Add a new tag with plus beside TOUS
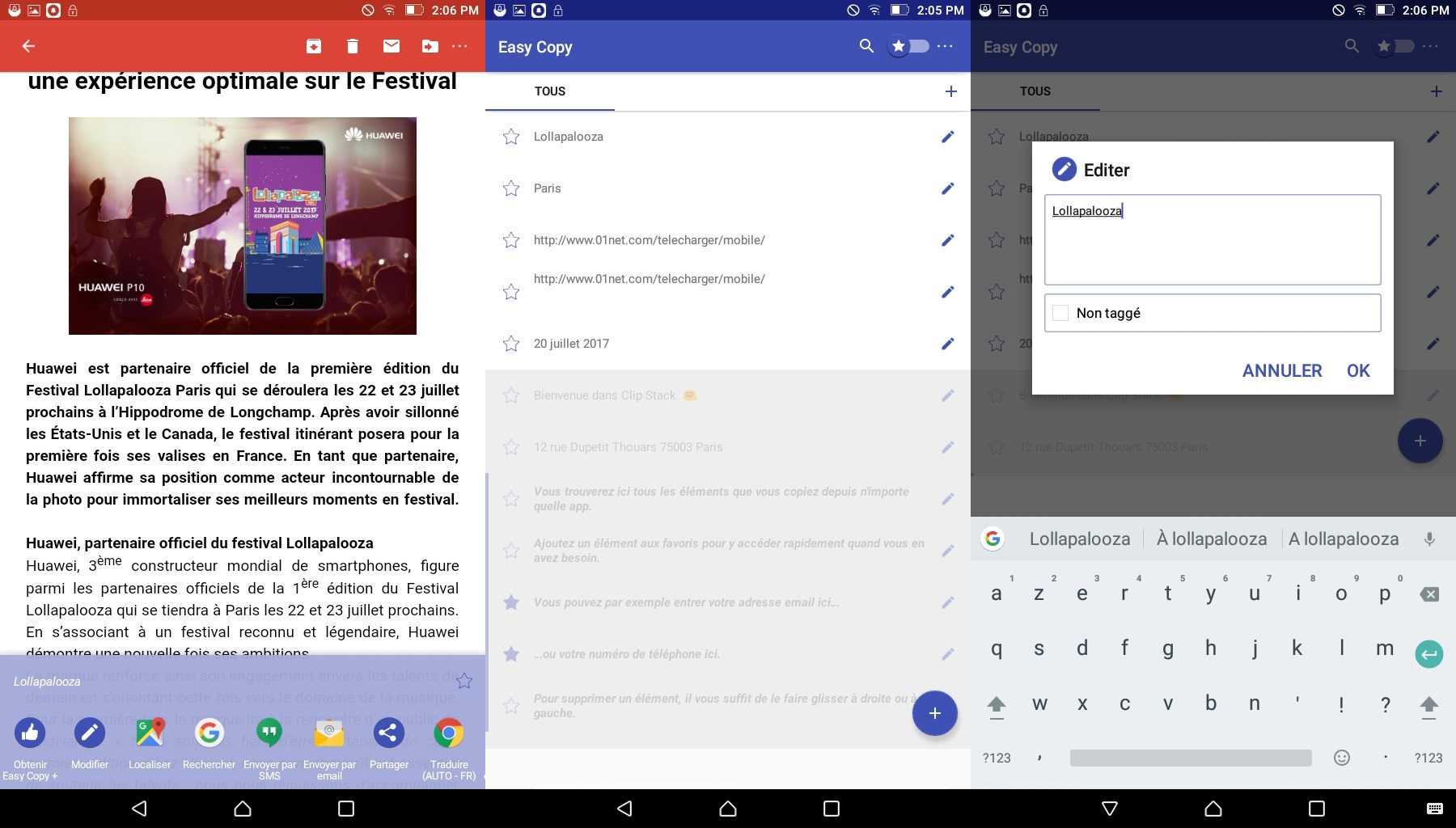This screenshot has height=828, width=1456. coord(951,91)
